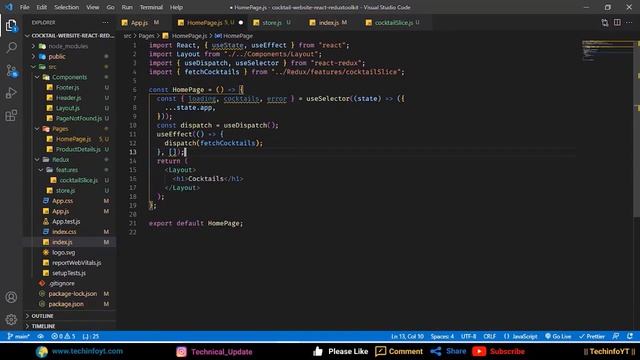The image size is (640, 360).
Task: Open the Edit menu
Action: coord(42,7)
